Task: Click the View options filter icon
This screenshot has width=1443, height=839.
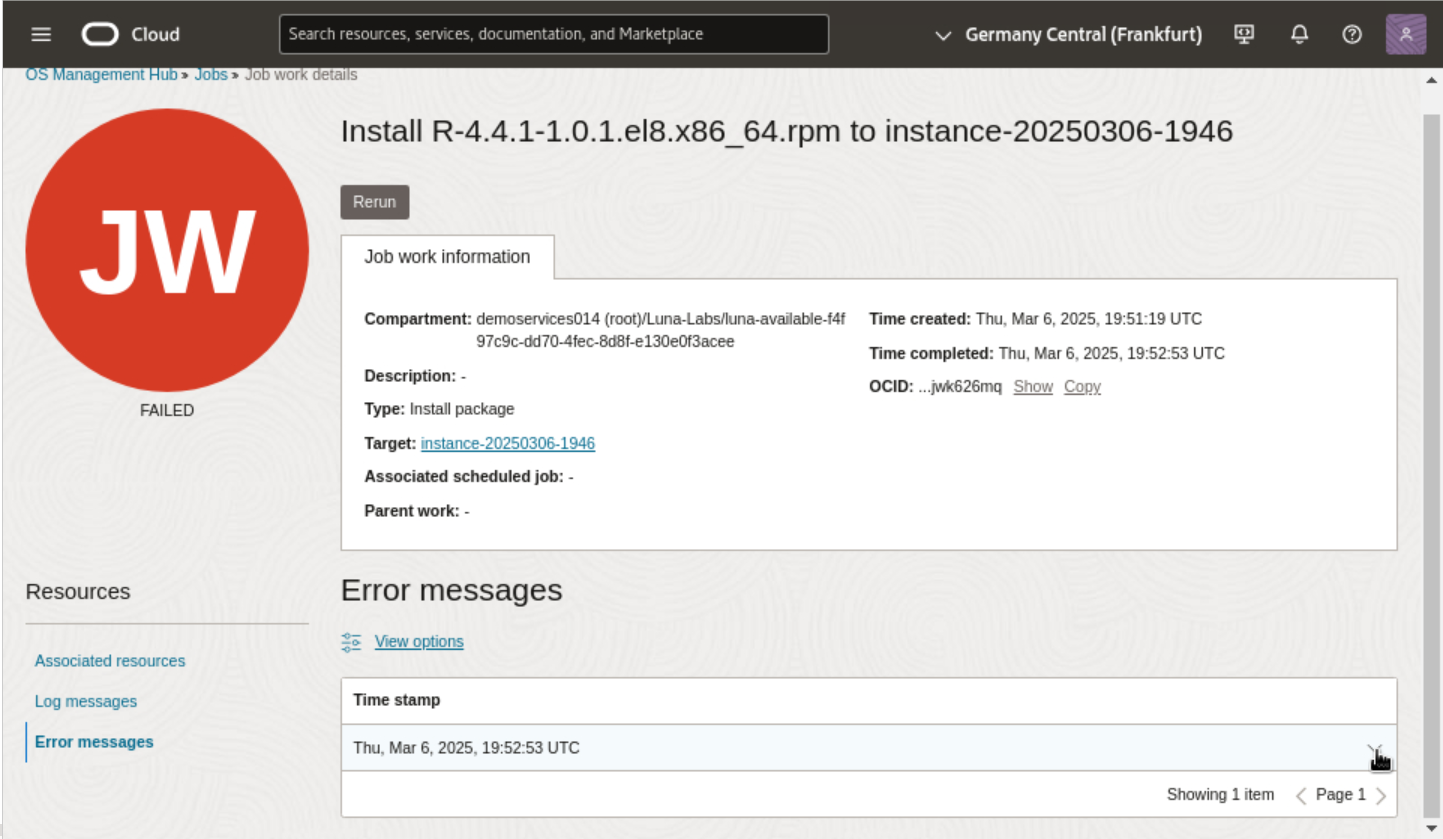Action: click(x=351, y=642)
